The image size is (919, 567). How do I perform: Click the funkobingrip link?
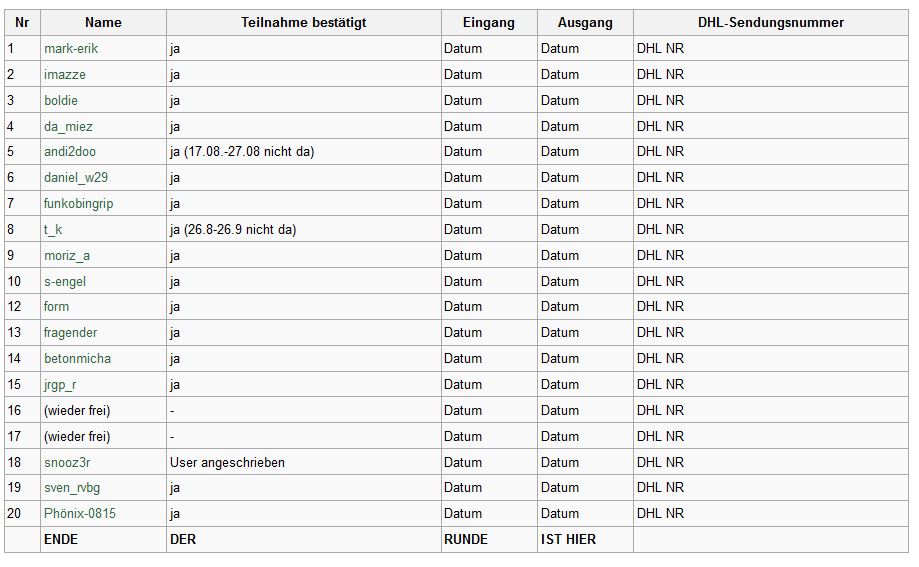[x=79, y=204]
